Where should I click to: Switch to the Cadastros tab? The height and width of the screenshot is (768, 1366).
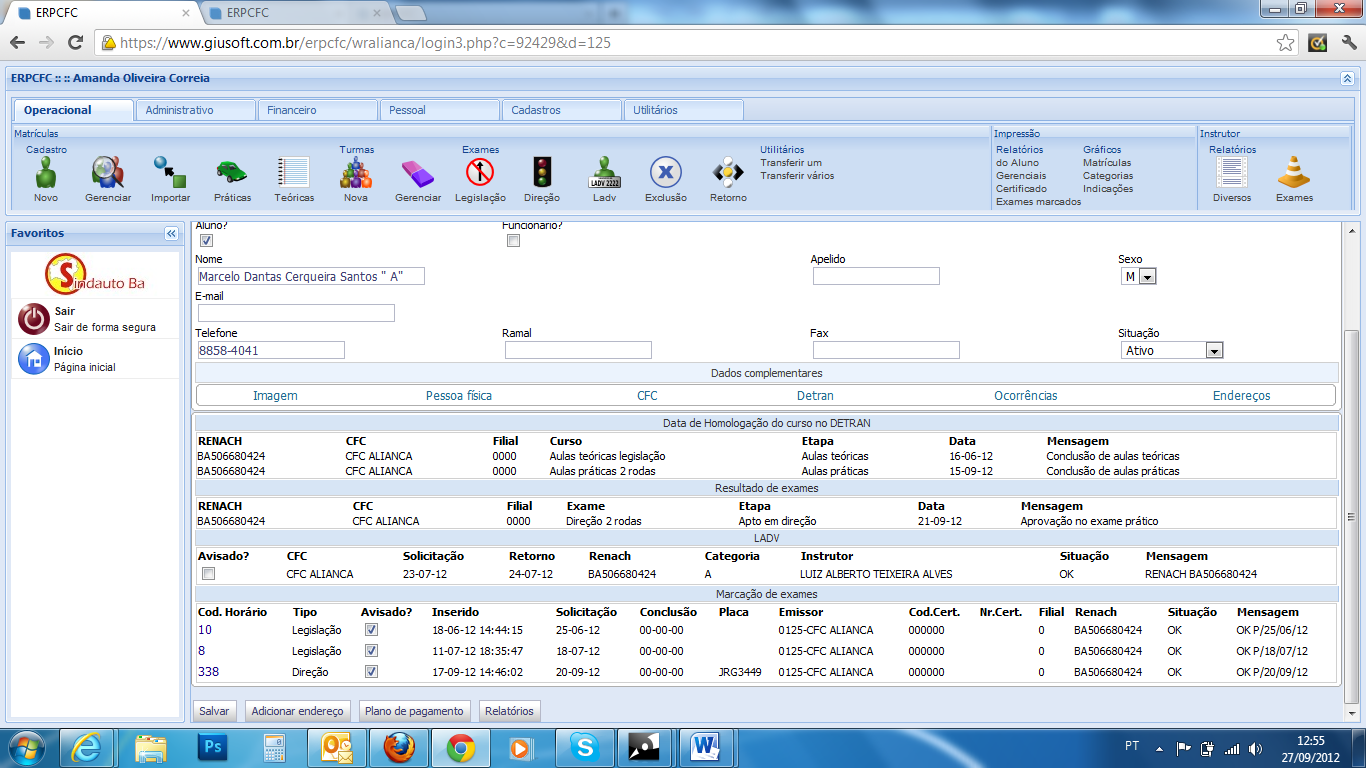tap(561, 110)
